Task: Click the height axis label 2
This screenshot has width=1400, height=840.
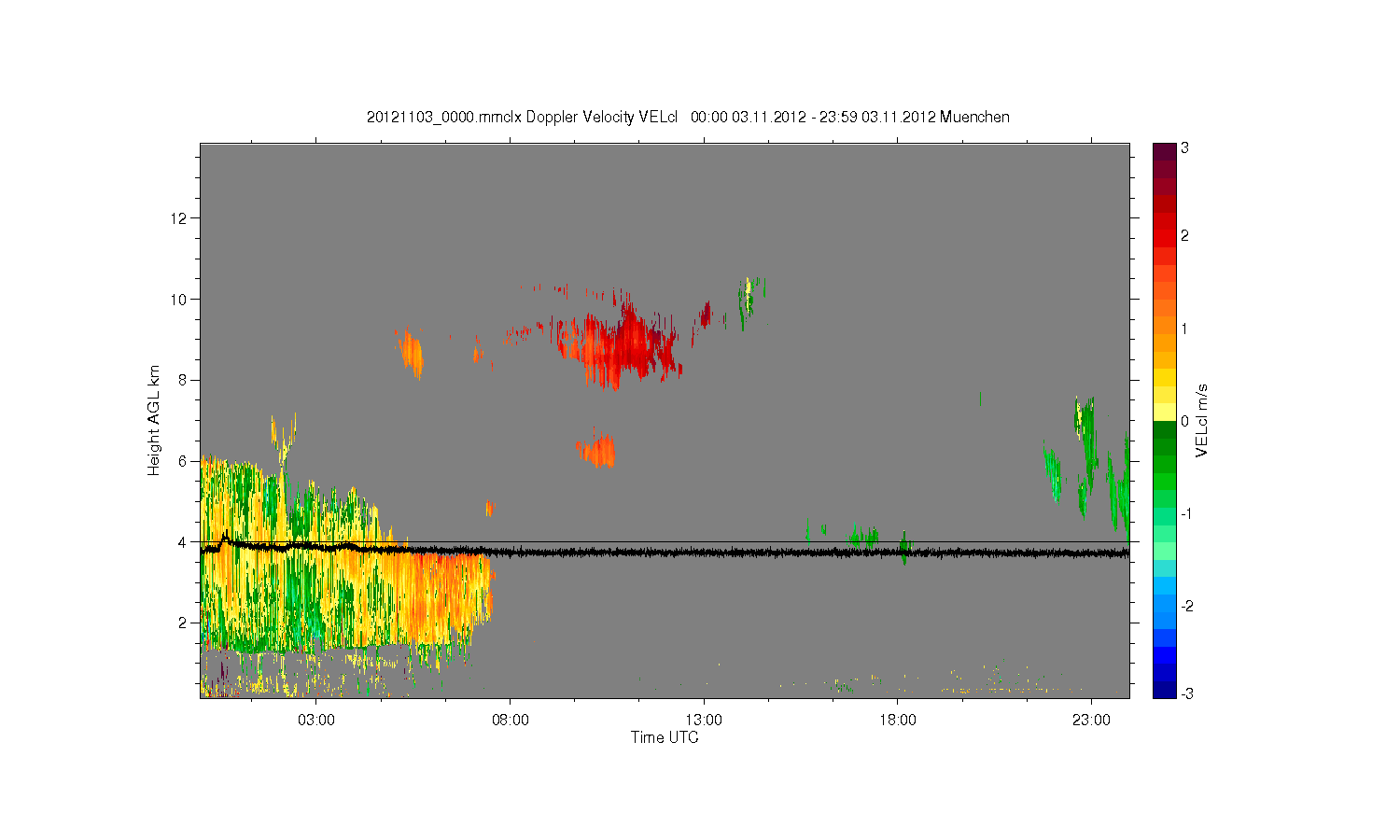Action: (x=184, y=623)
